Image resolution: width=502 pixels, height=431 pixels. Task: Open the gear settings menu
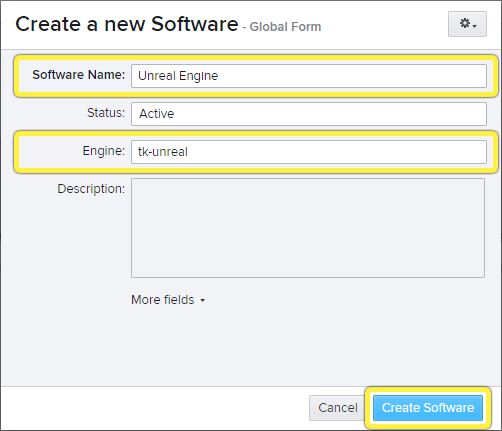click(467, 24)
